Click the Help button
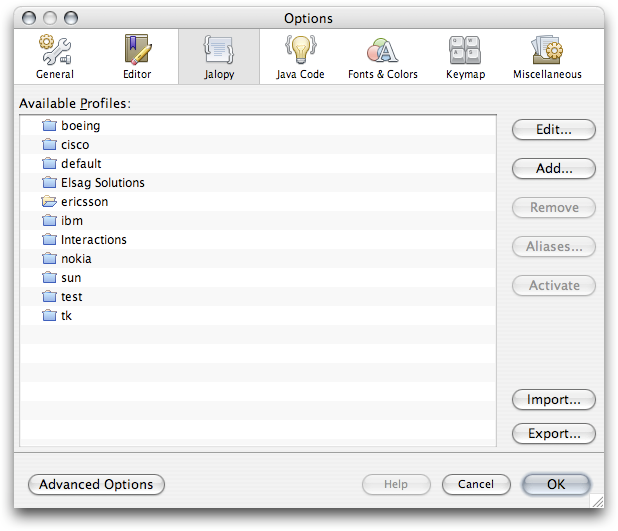Image resolution: width=618 pixels, height=531 pixels. tap(396, 484)
